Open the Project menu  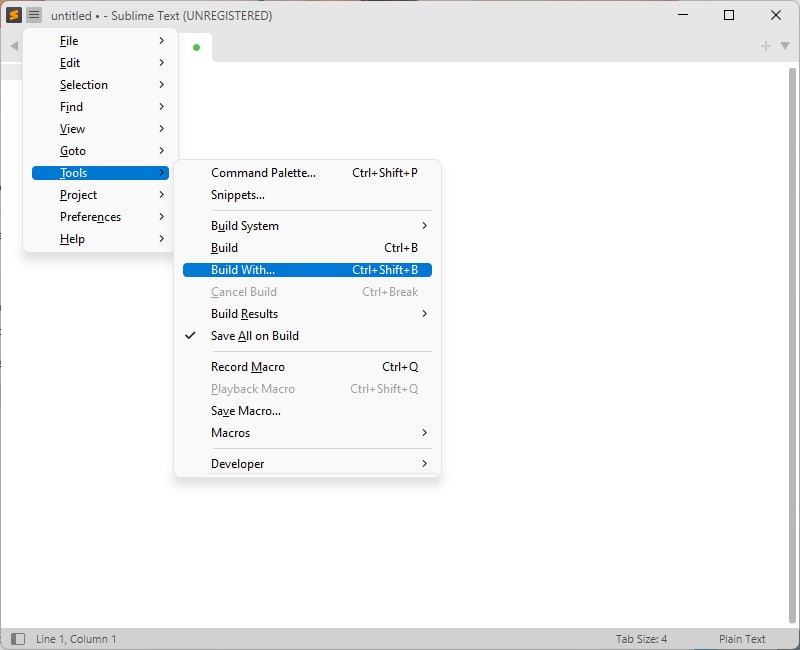click(100, 195)
